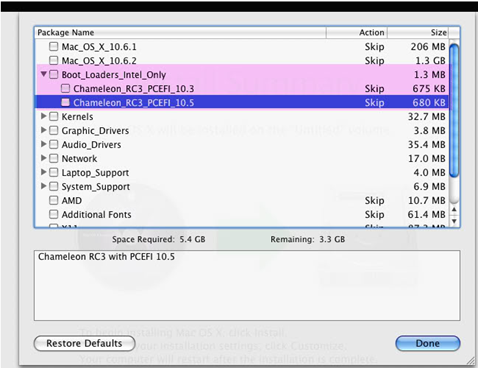Expand the Audio_Drivers disclosure triangle
This screenshot has width=478, height=368.
(x=43, y=144)
